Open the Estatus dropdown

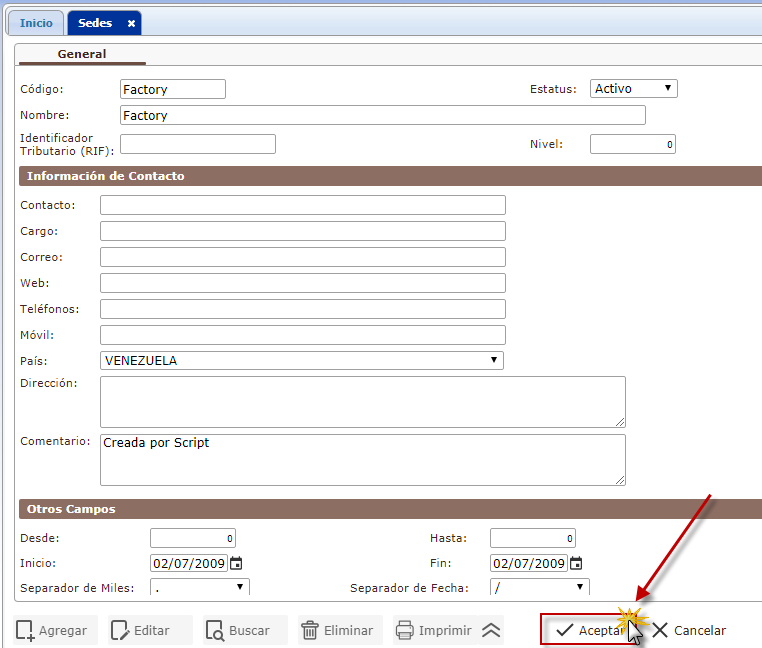pyautogui.click(x=634, y=88)
